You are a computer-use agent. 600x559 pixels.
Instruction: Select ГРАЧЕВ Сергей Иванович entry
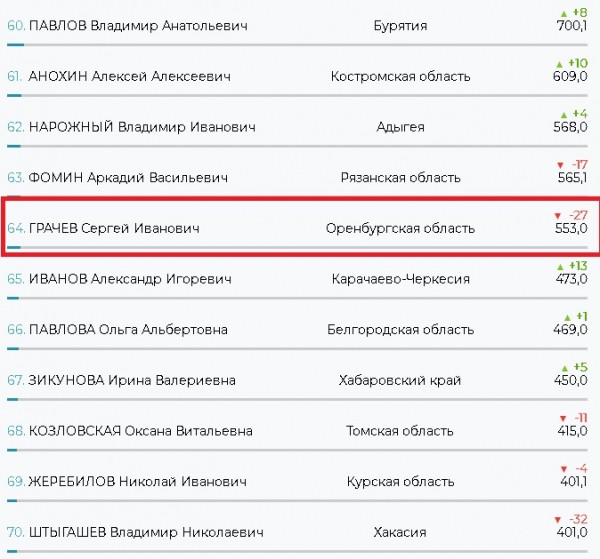pos(115,229)
